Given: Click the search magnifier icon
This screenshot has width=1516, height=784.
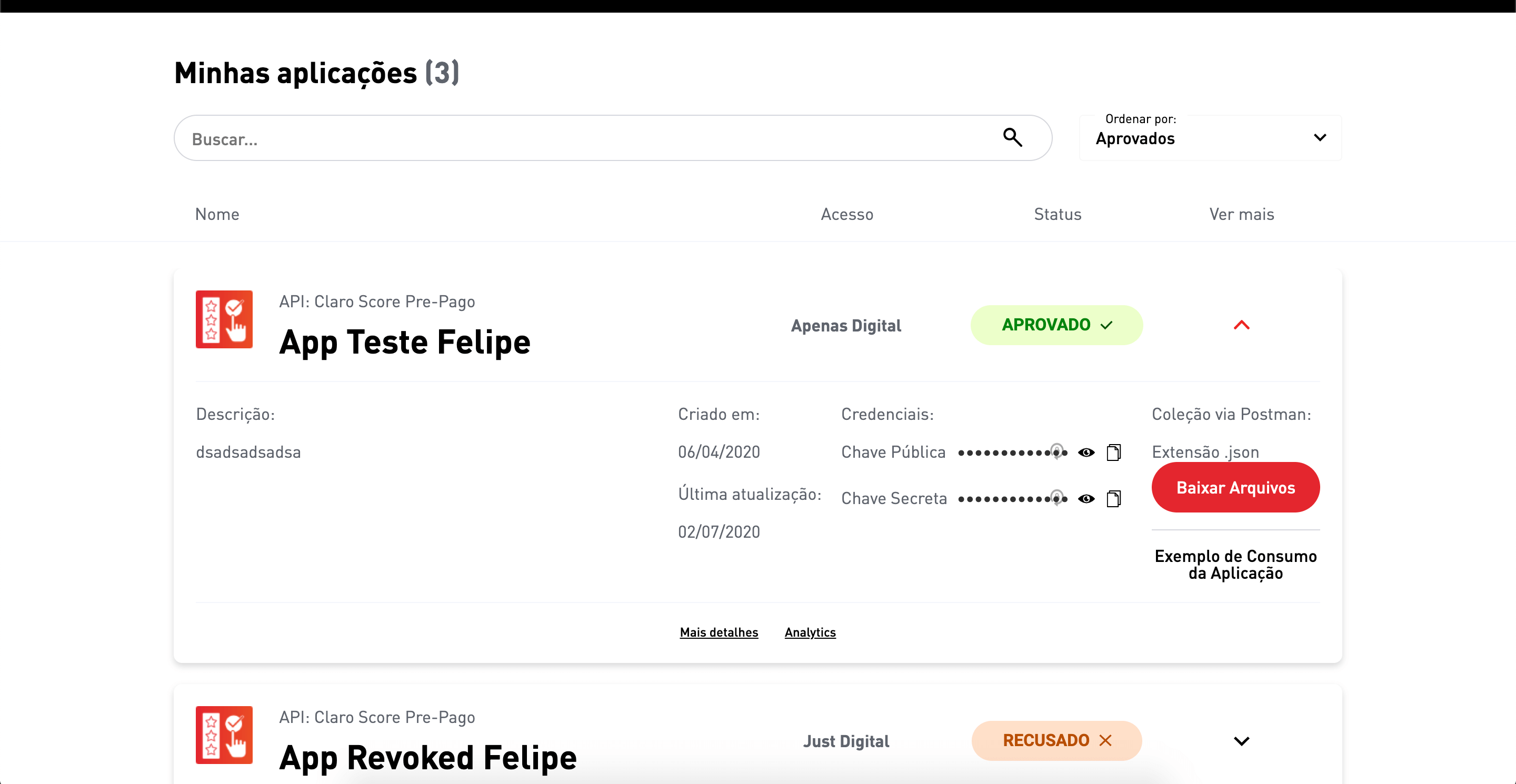Looking at the screenshot, I should pos(1012,138).
